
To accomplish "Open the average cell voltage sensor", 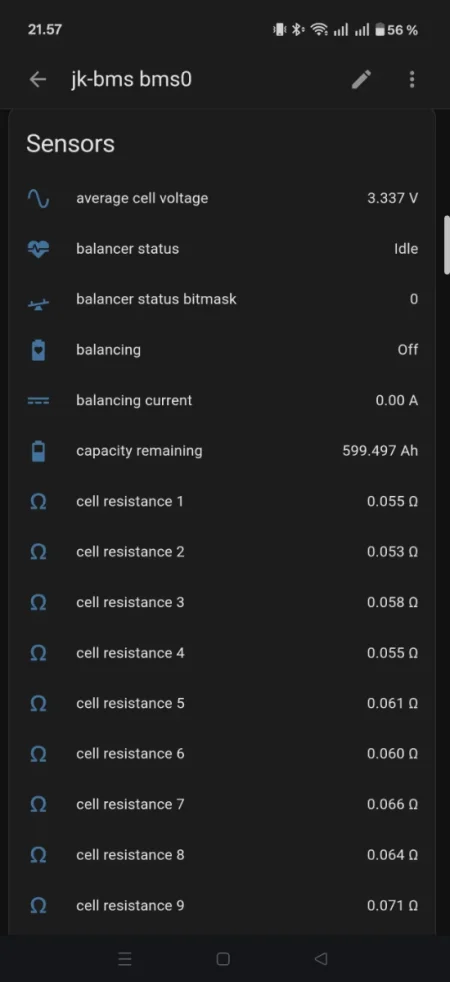I will coord(222,199).
